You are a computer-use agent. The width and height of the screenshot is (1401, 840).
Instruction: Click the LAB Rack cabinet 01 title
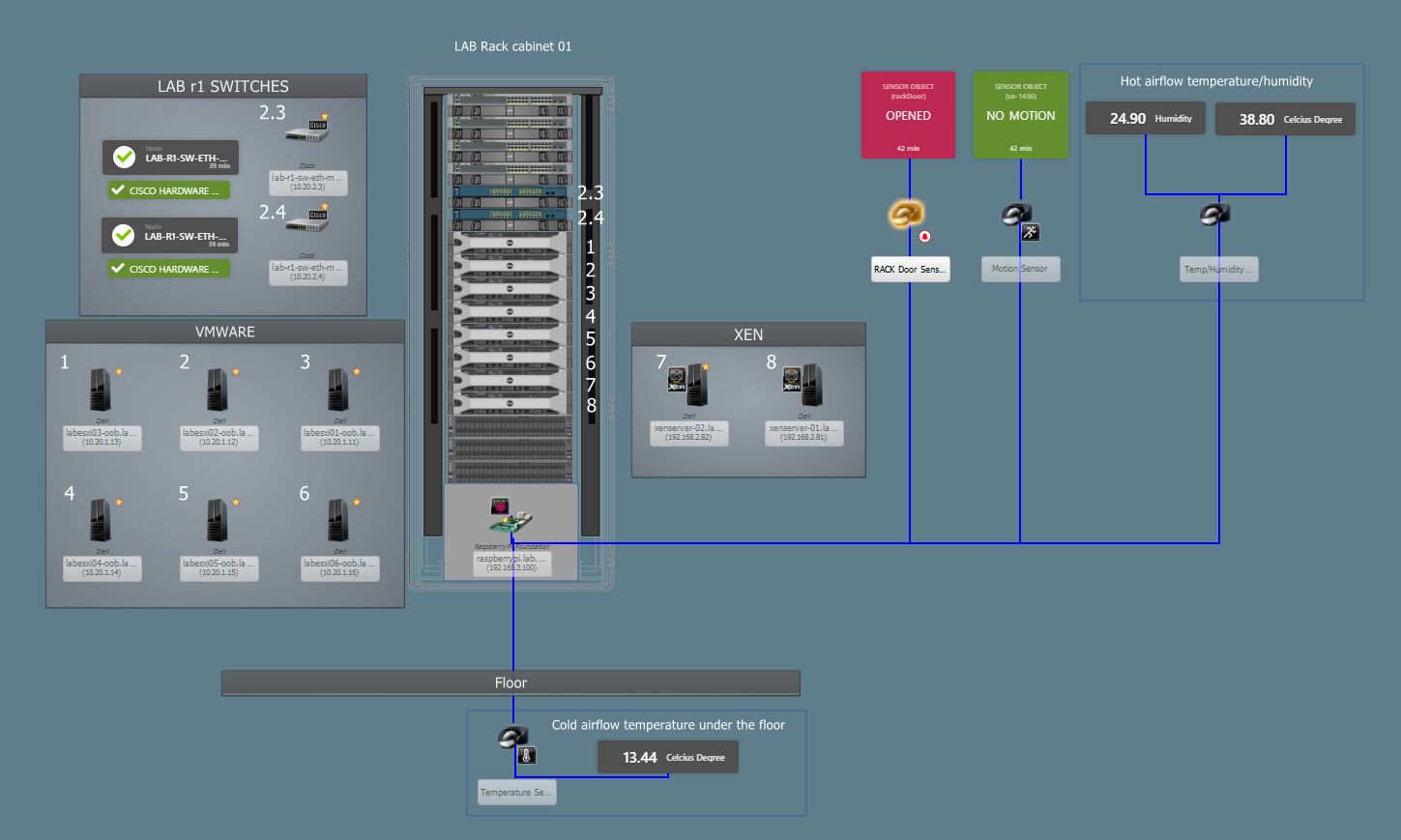tap(513, 45)
